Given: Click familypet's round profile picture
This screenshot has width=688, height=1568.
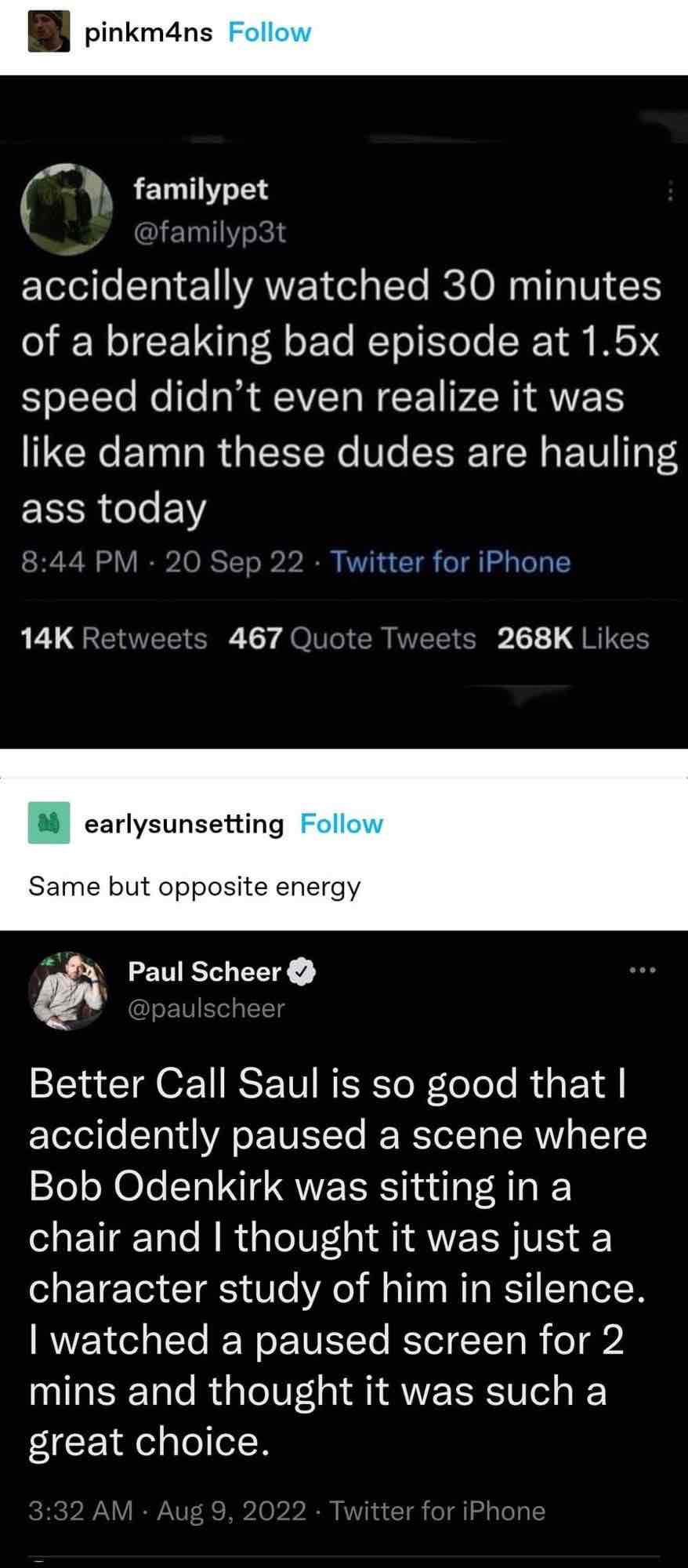Looking at the screenshot, I should pos(65,203).
